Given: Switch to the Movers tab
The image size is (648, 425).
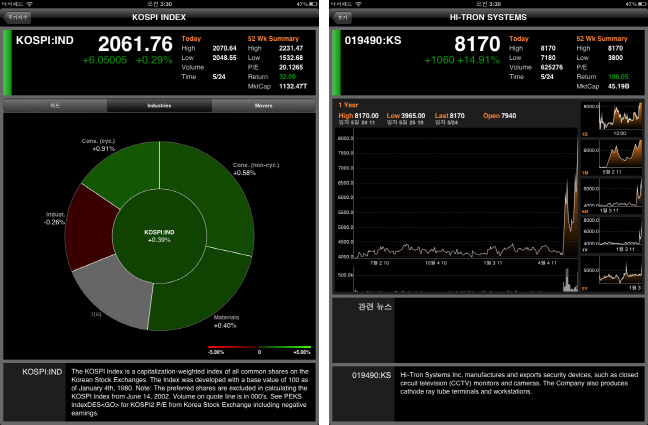Looking at the screenshot, I should click(x=264, y=105).
